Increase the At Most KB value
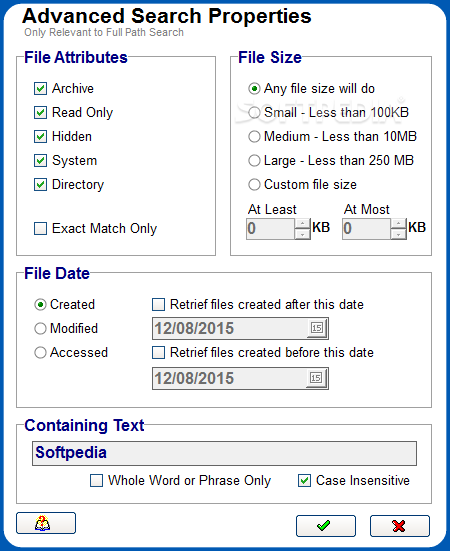The height and width of the screenshot is (551, 450). [x=398, y=223]
